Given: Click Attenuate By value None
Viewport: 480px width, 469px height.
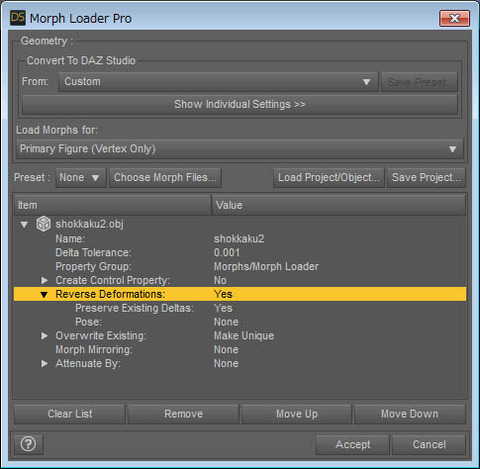Looking at the screenshot, I should [x=226, y=363].
